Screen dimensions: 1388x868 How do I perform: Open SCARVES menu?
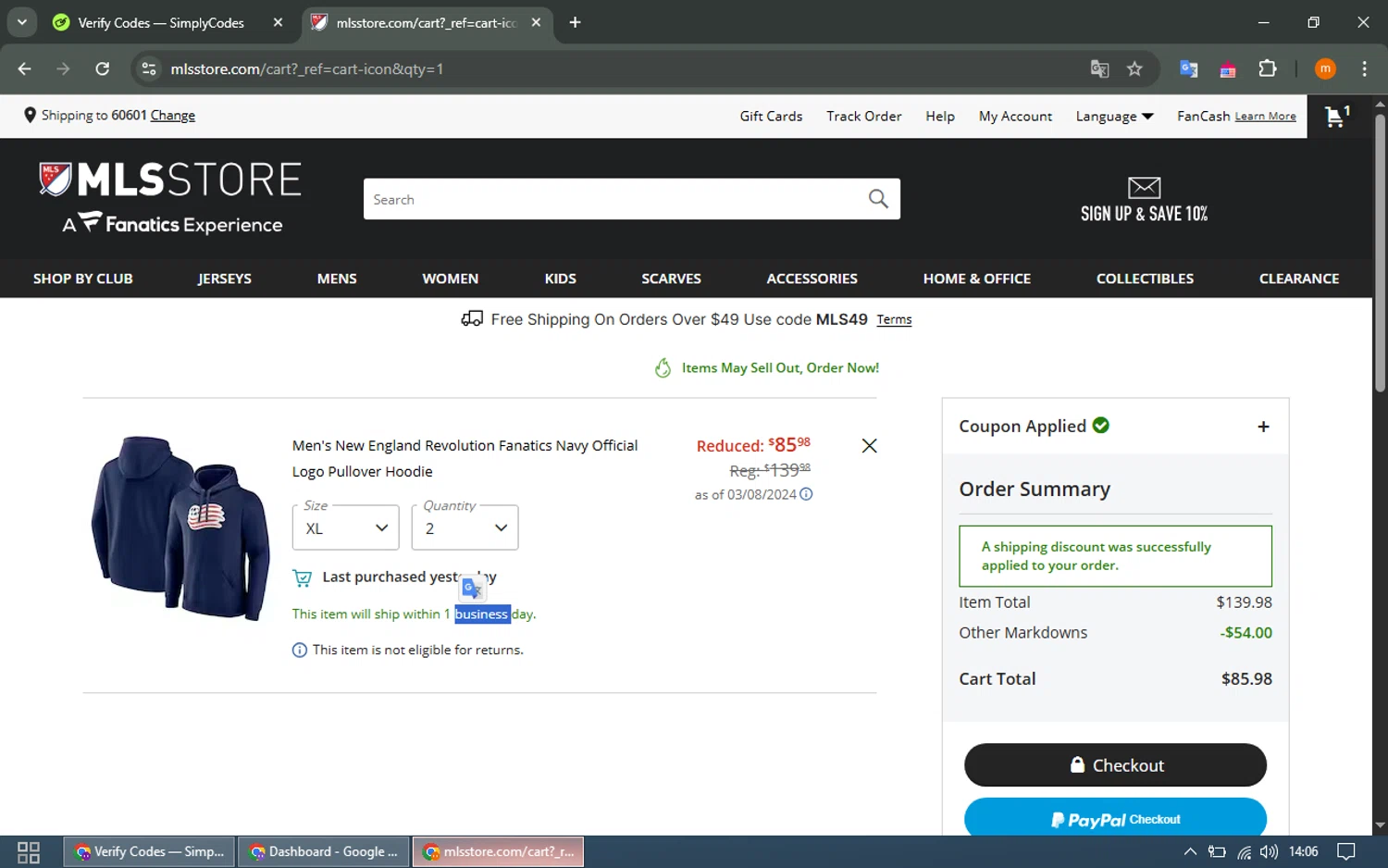pos(671,279)
